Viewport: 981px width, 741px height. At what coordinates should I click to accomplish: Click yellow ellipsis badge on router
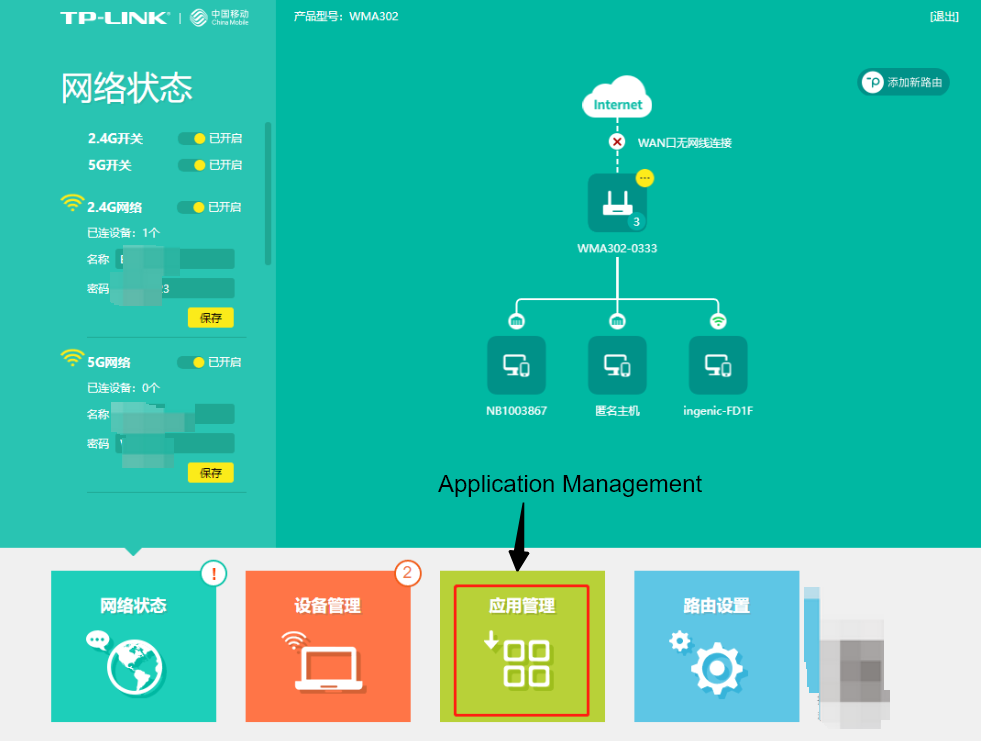[x=645, y=177]
